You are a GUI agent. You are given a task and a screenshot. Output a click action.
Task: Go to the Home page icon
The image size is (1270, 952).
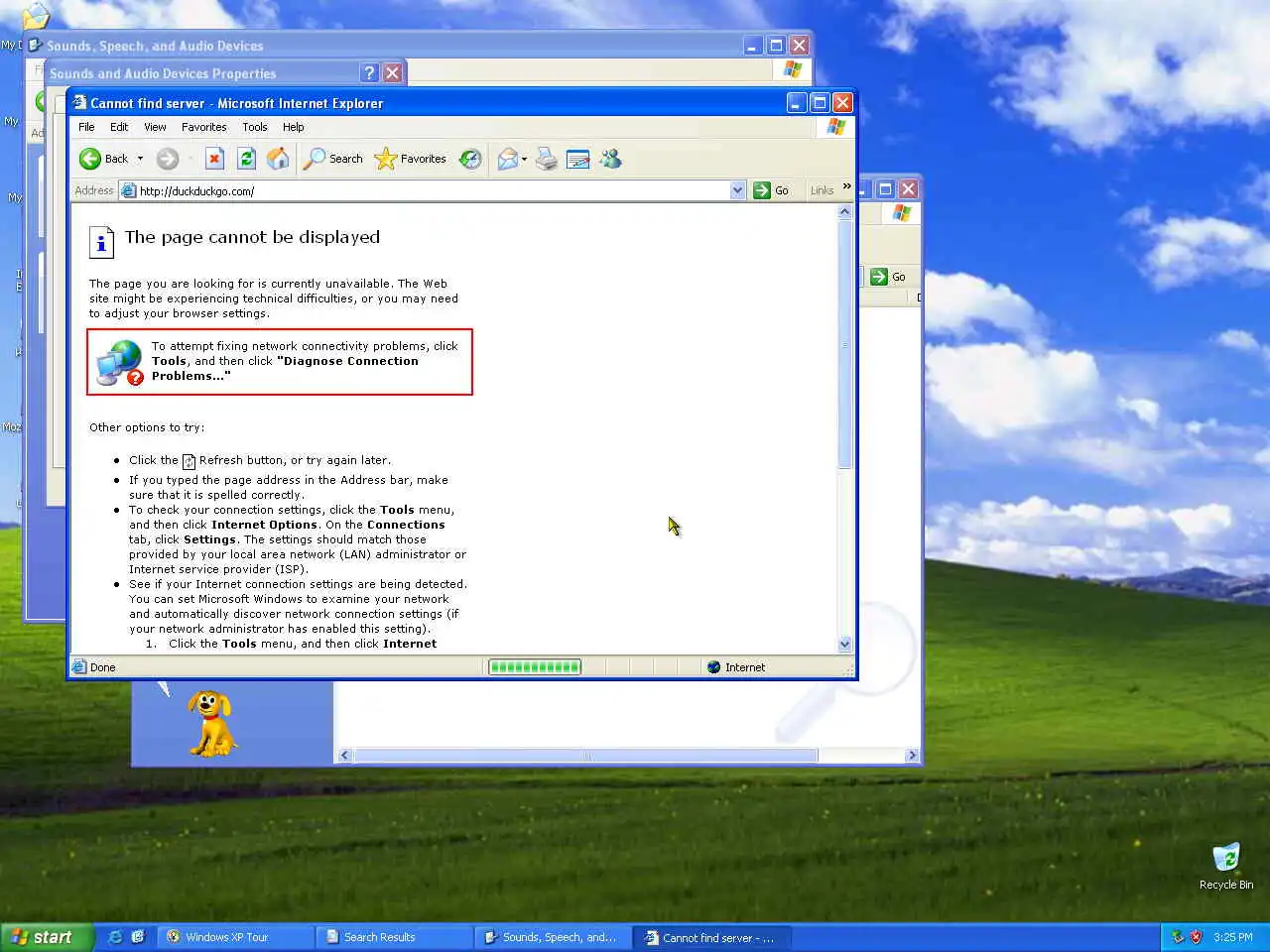(279, 159)
